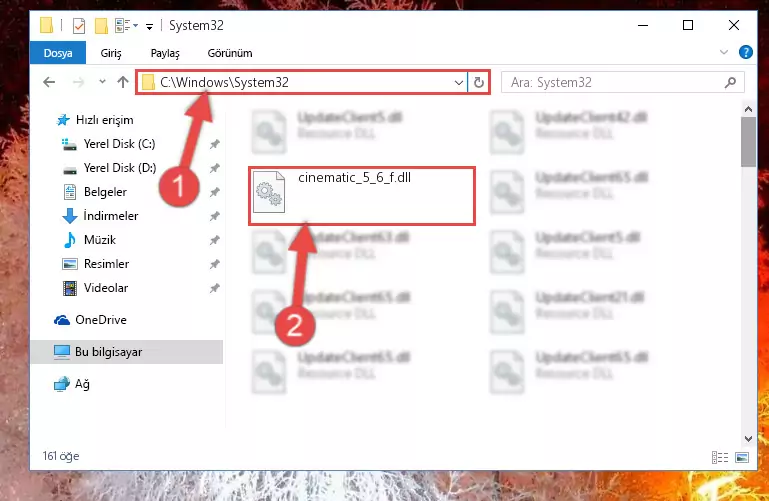The height and width of the screenshot is (501, 769).
Task: Open the Videolar folder
Action: [106, 288]
